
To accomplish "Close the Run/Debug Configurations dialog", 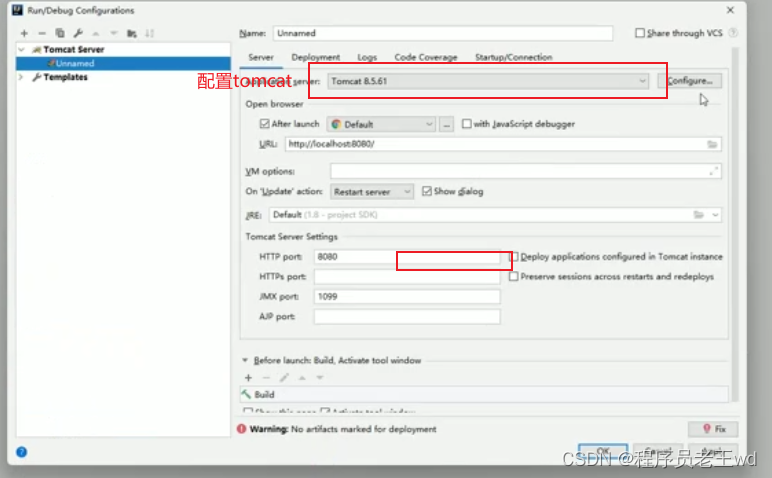I will coord(731,10).
